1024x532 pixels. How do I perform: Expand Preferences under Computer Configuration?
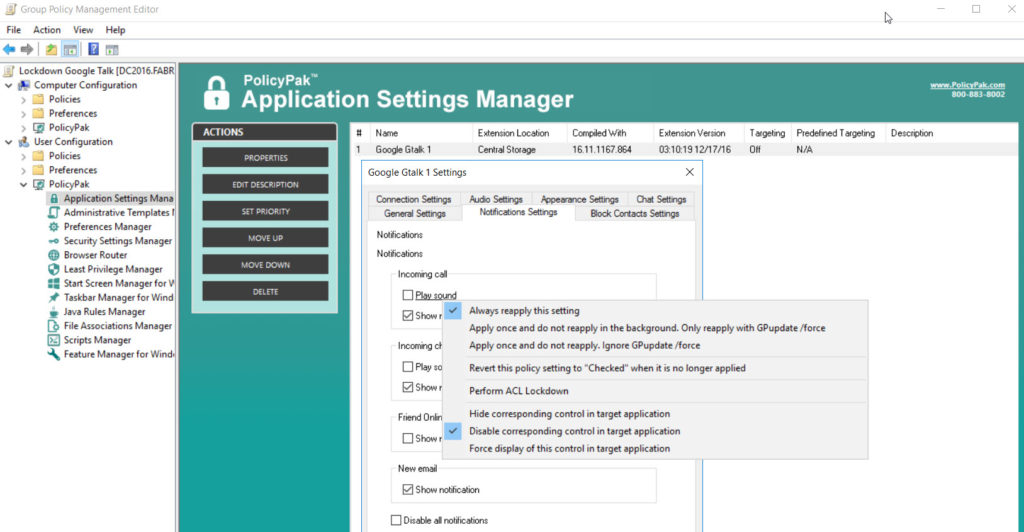click(24, 114)
